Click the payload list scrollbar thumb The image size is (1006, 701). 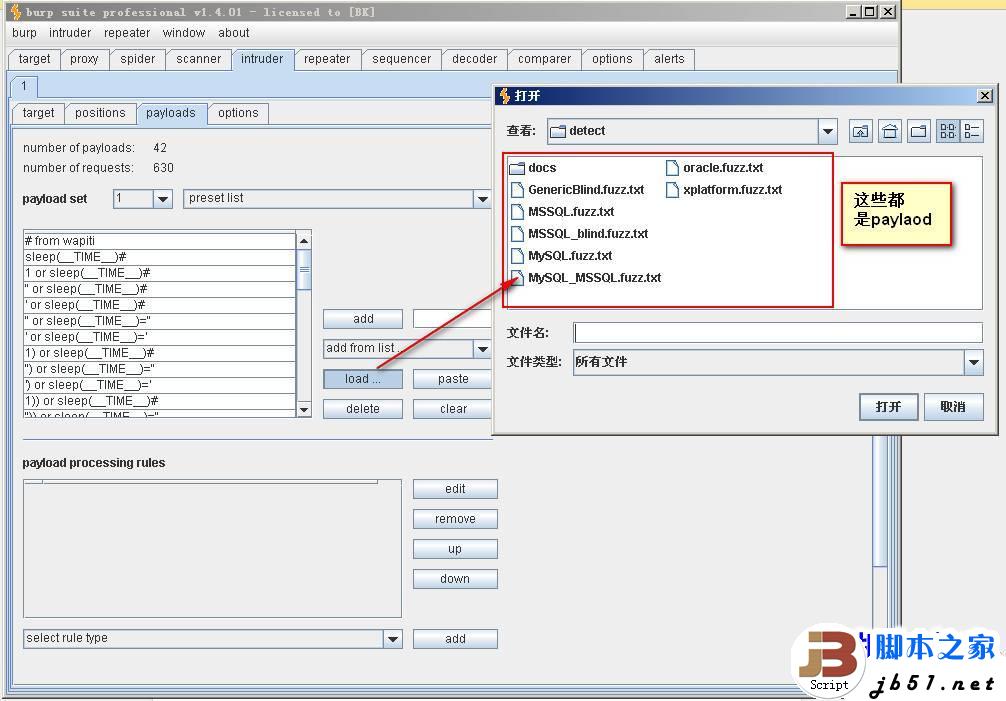pos(304,269)
